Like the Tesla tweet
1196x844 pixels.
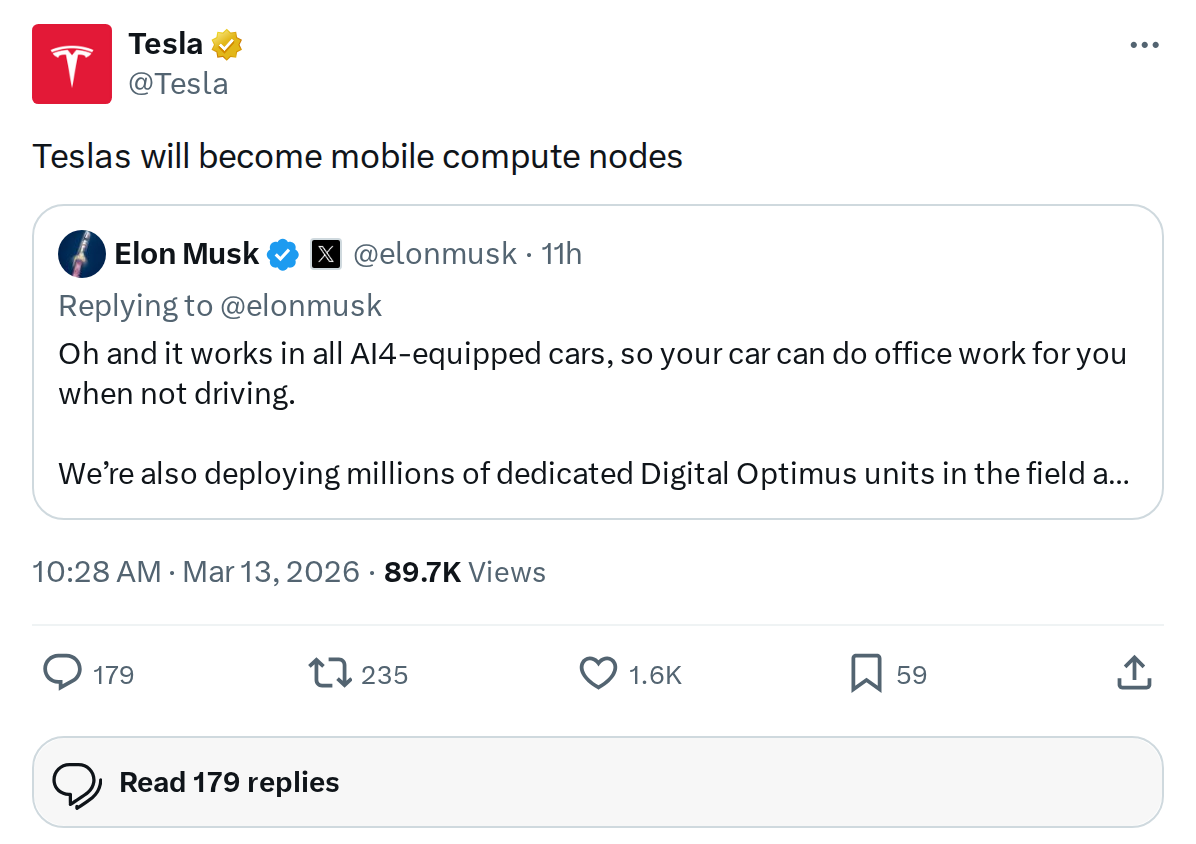(597, 673)
